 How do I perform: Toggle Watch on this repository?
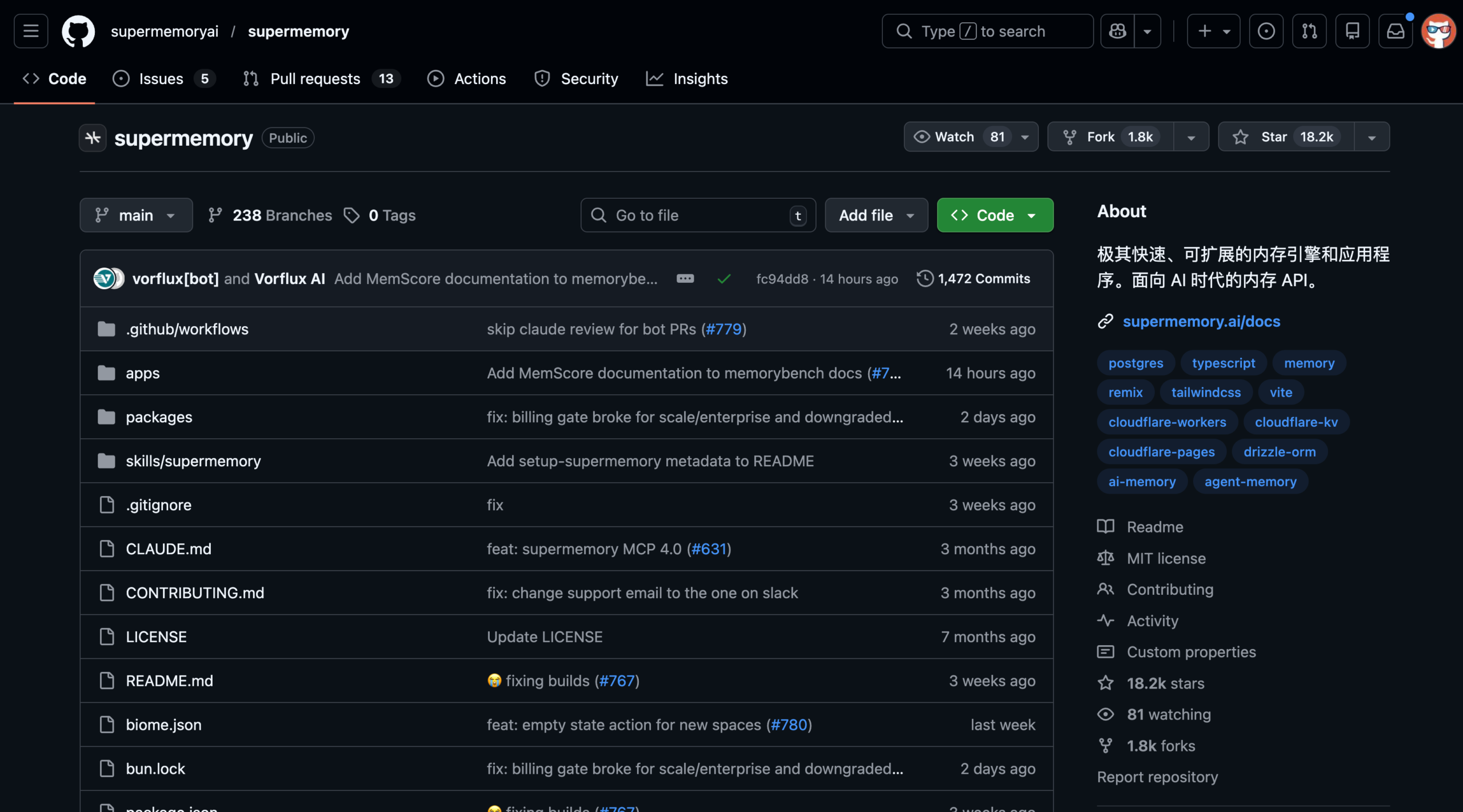954,137
